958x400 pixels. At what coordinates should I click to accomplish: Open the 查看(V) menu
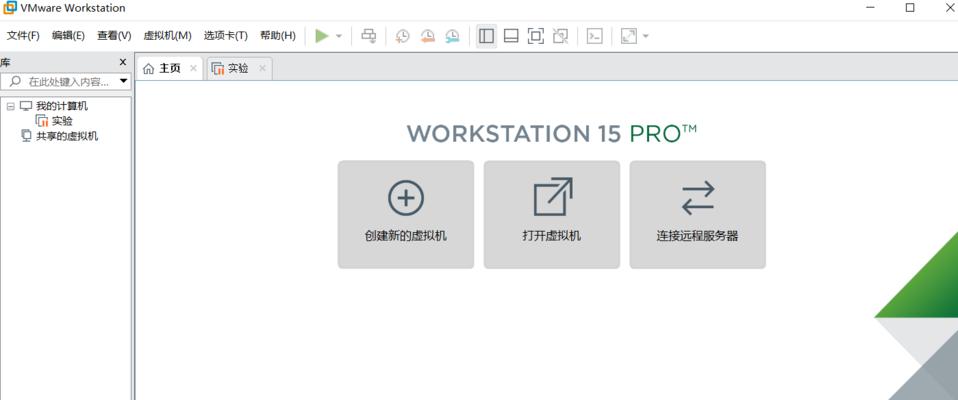[114, 35]
